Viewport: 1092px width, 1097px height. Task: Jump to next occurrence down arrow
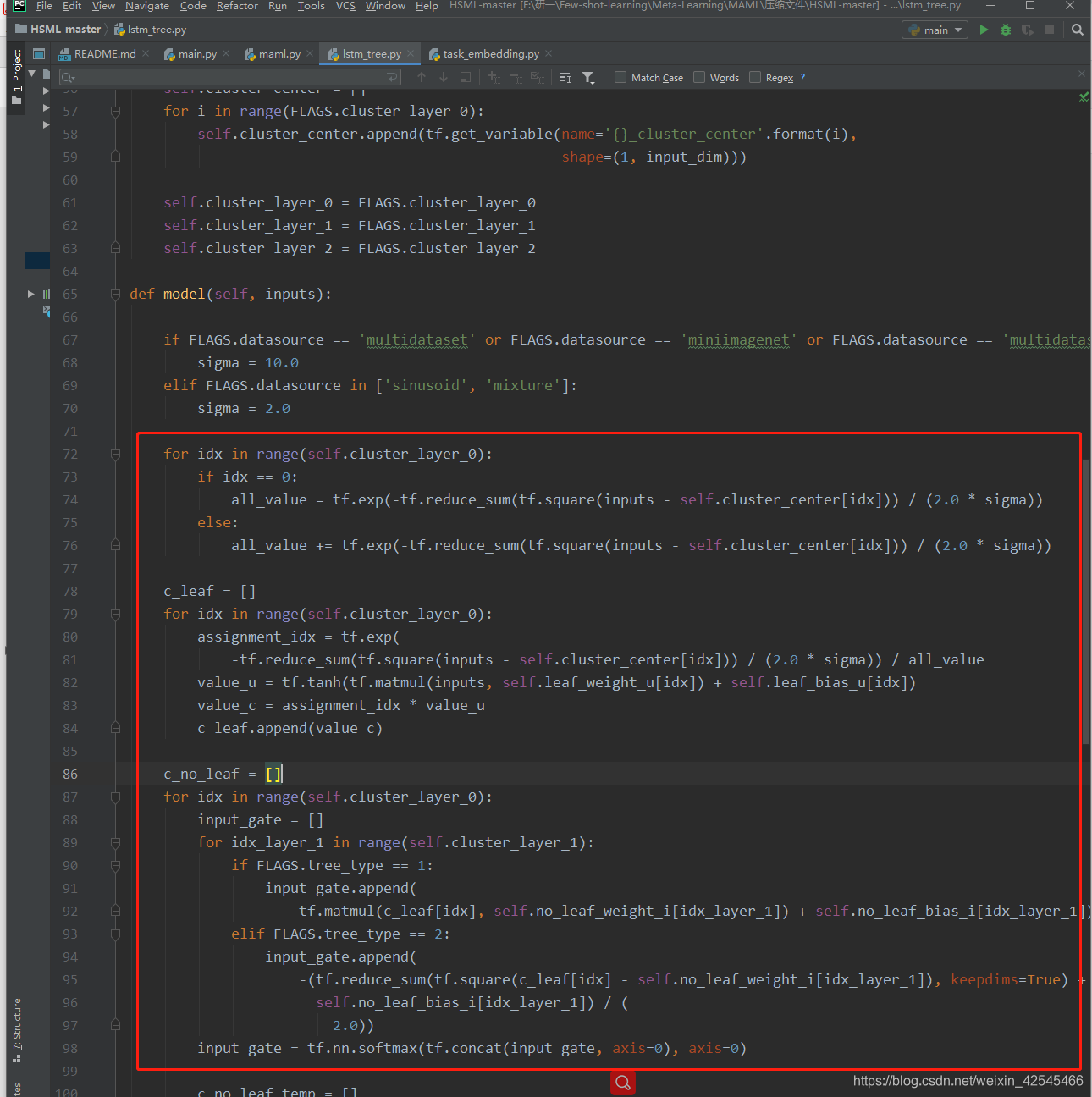[444, 77]
